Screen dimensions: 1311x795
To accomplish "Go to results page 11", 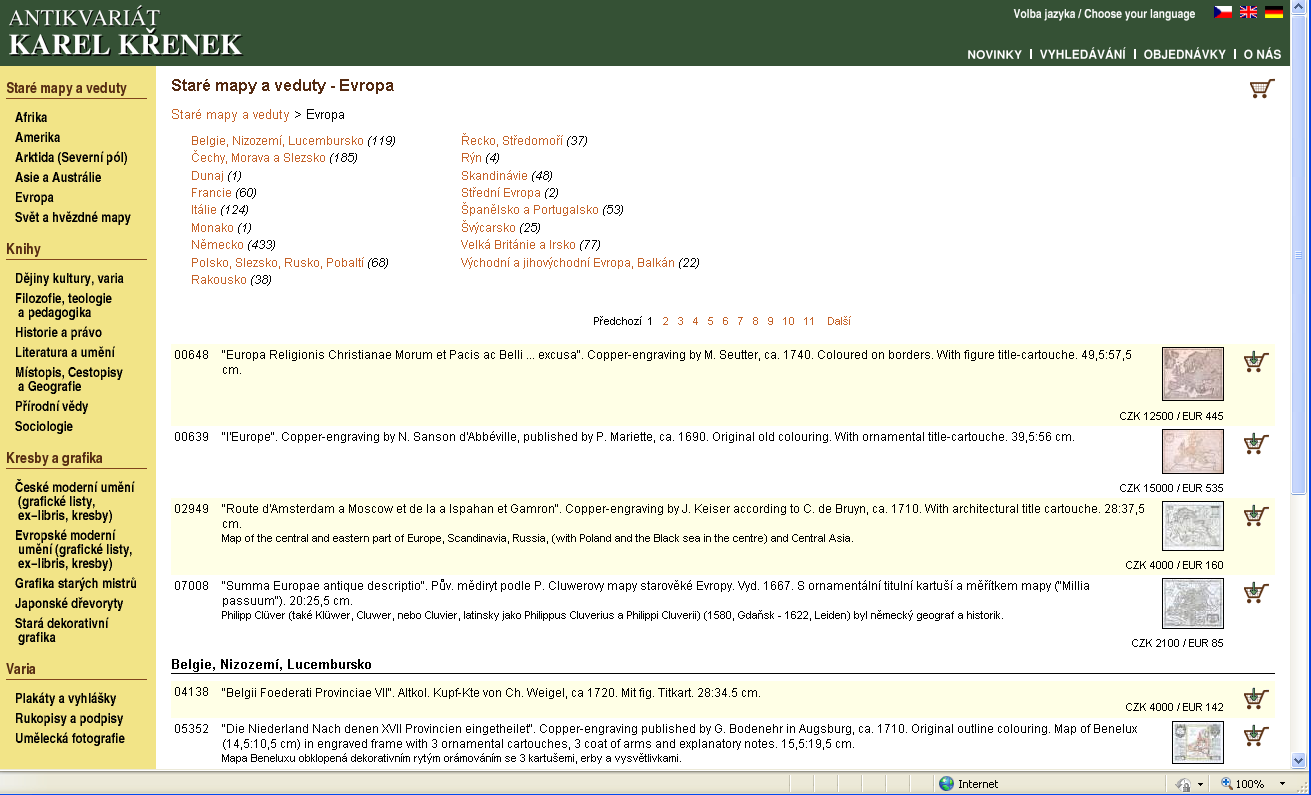I will point(809,322).
